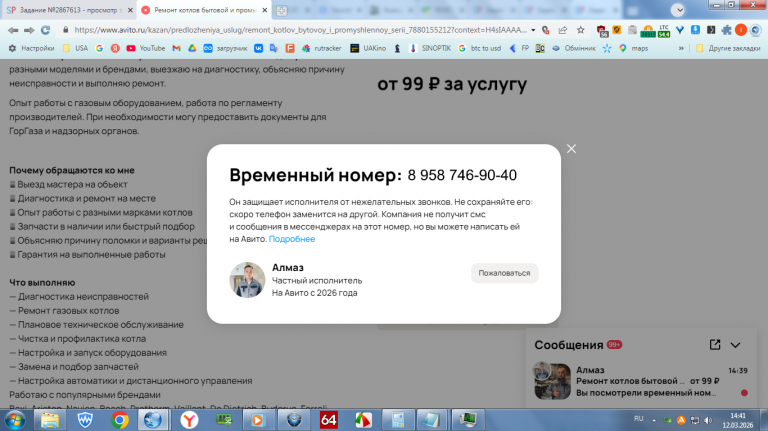Viewport: 768px width, 431px height.
Task: Close the Ремонт котлов tab
Action: pos(264,10)
